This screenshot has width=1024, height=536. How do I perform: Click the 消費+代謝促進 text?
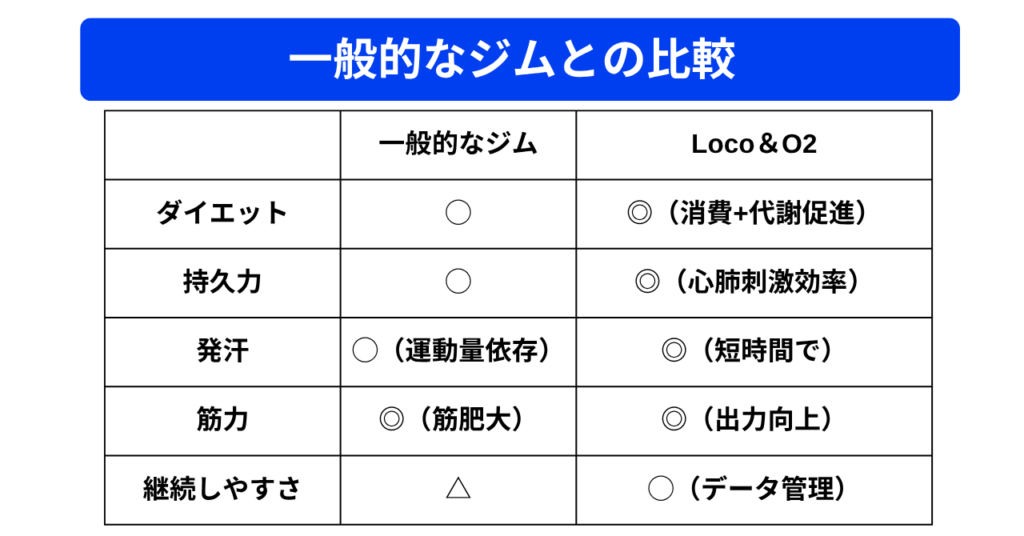point(767,213)
